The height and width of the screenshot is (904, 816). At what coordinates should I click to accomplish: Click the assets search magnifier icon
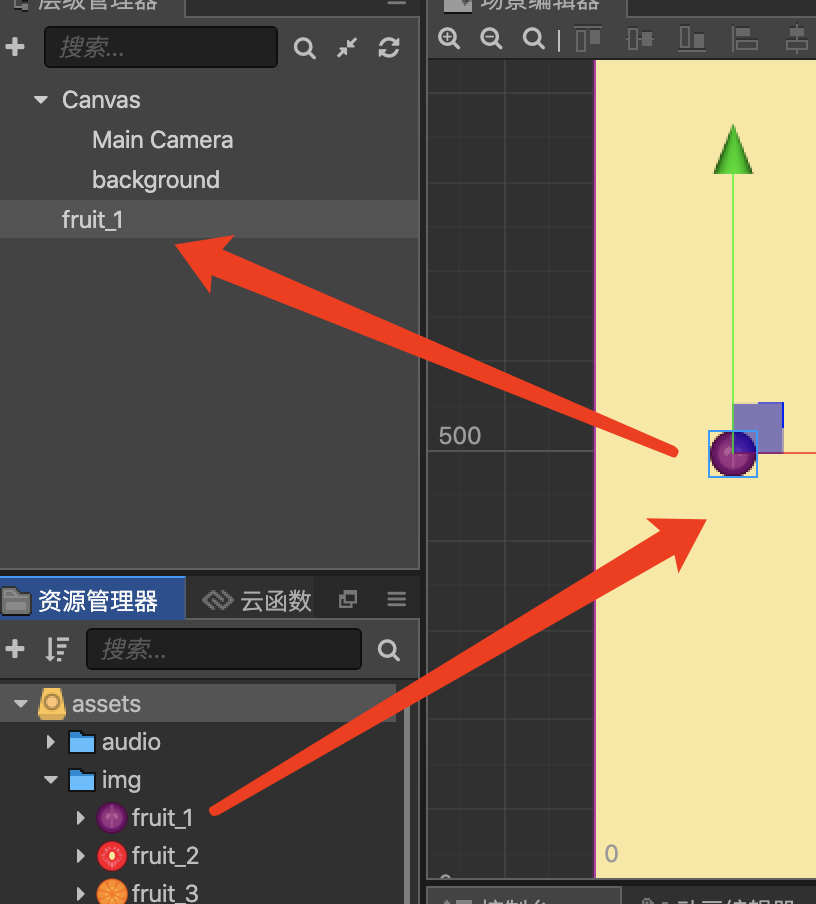[x=389, y=650]
